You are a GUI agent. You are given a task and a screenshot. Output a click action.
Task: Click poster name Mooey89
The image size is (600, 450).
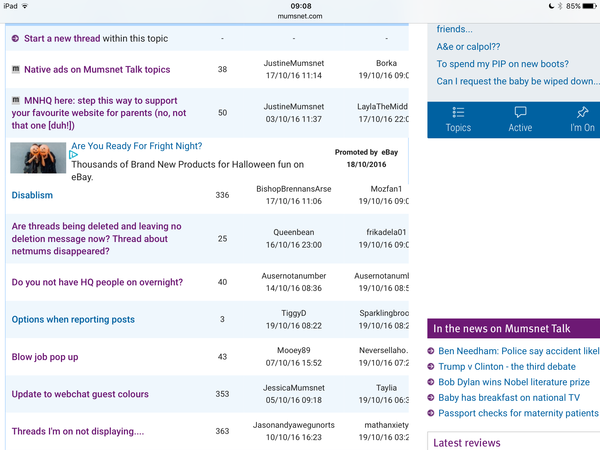coord(293,350)
